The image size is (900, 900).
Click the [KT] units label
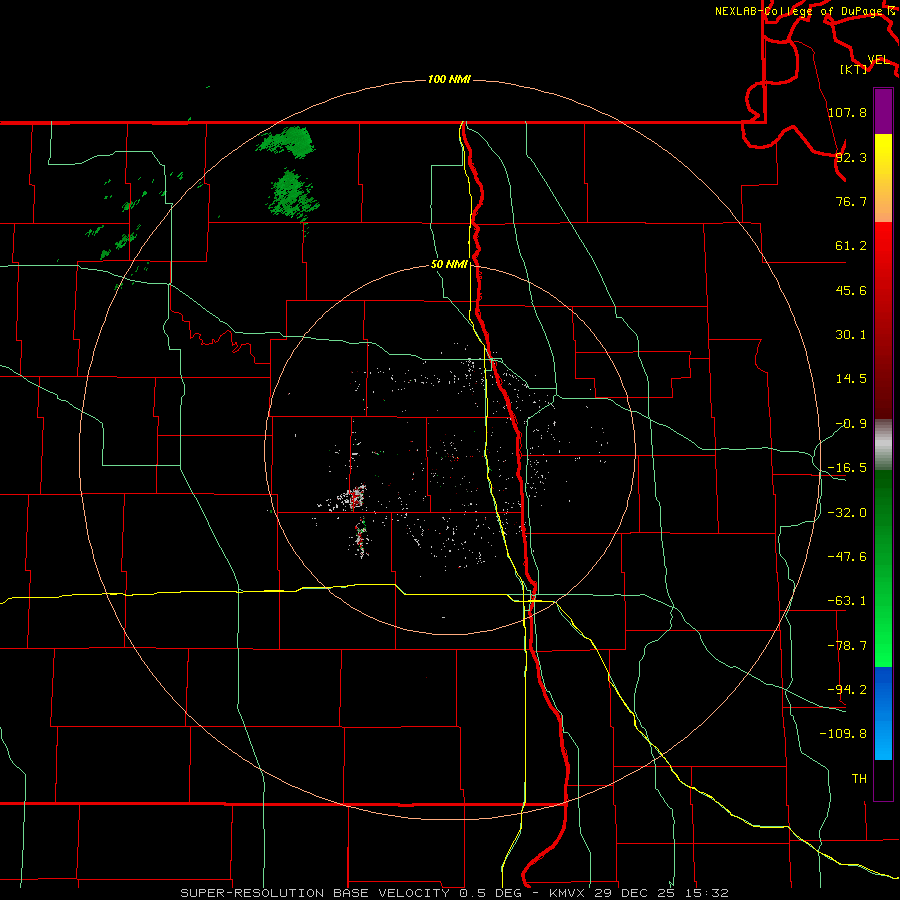click(854, 69)
